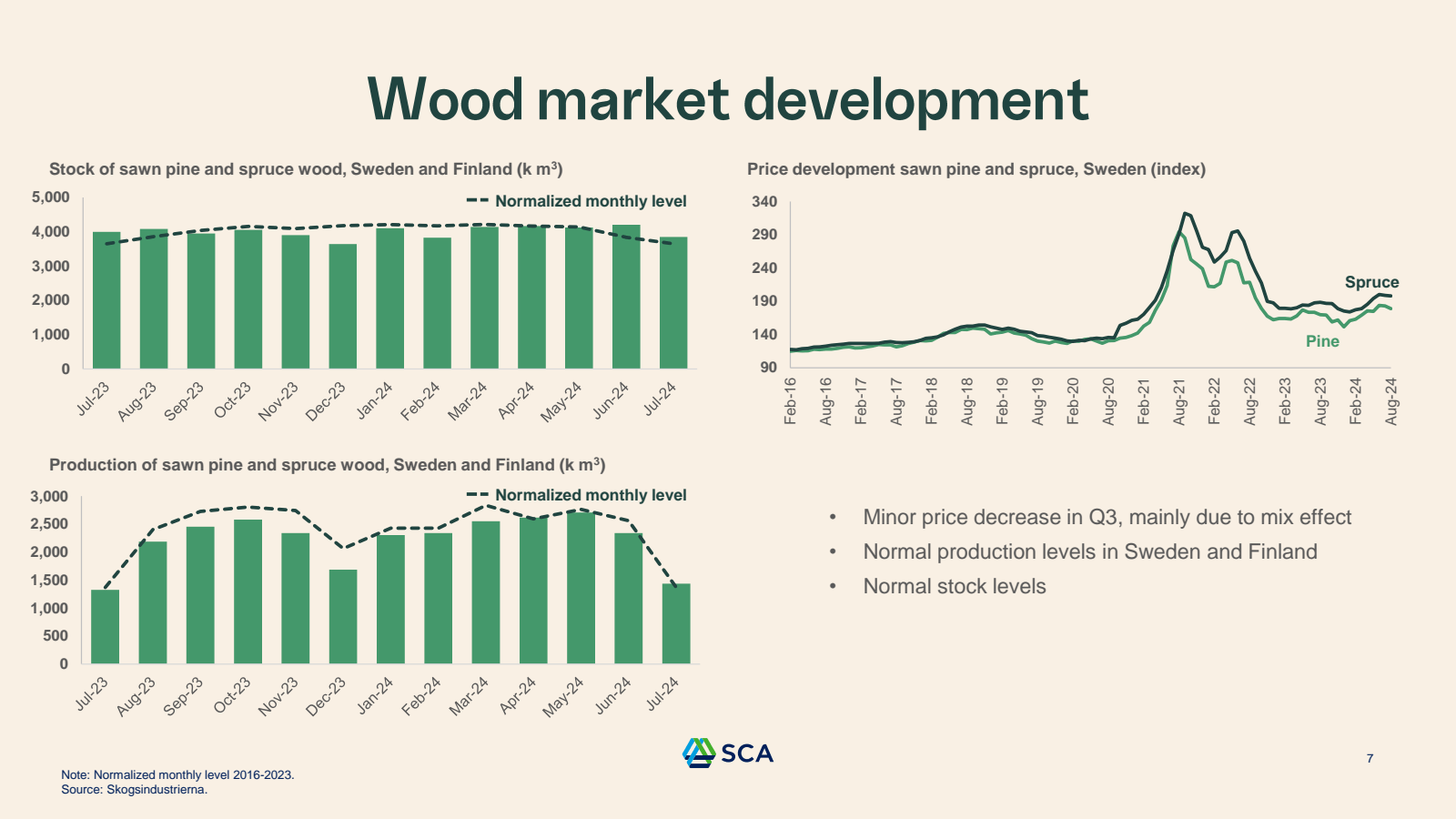Click the 'Feb-20' label on the price chart axis

[1073, 401]
